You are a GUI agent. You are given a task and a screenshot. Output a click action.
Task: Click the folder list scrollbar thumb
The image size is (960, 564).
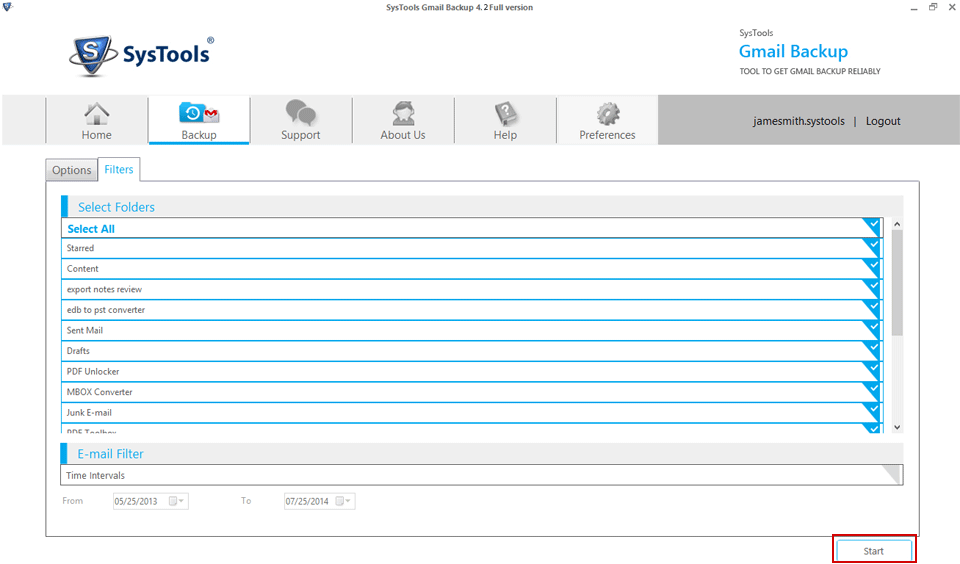click(x=897, y=283)
